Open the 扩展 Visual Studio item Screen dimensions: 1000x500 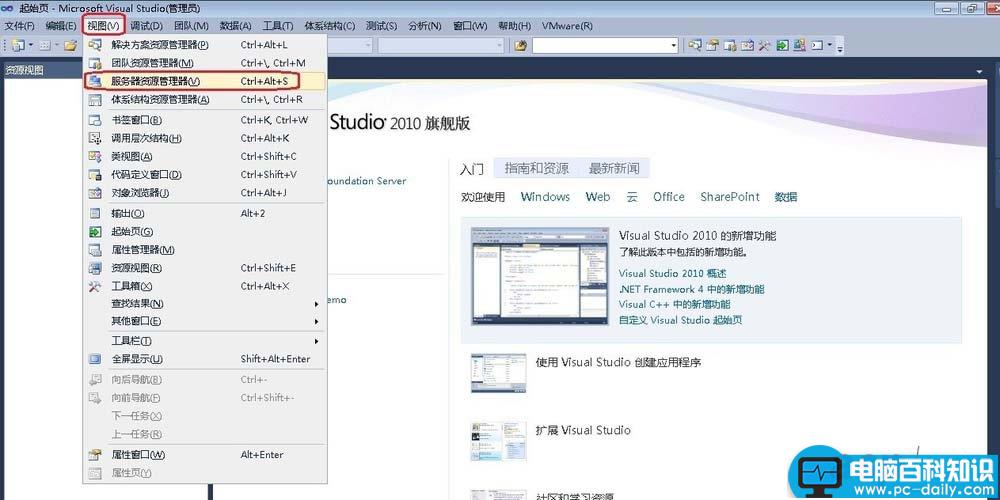(583, 430)
